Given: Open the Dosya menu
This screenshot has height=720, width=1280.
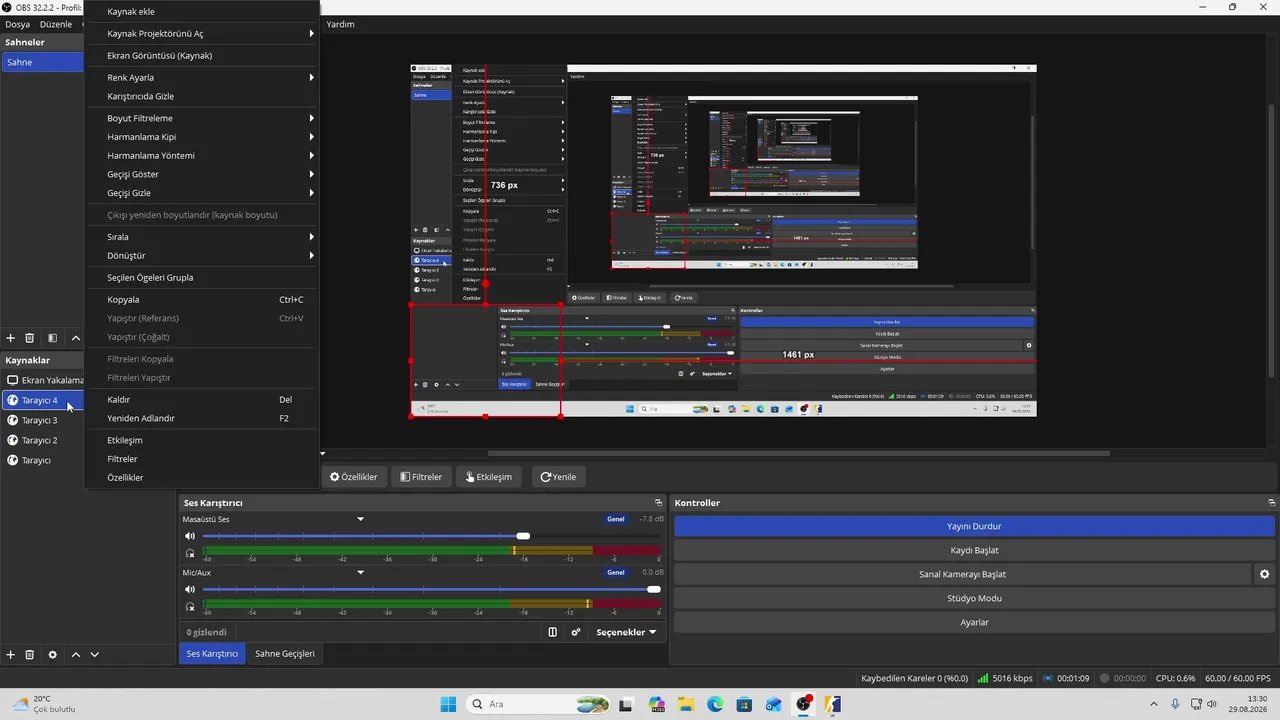Looking at the screenshot, I should point(18,24).
